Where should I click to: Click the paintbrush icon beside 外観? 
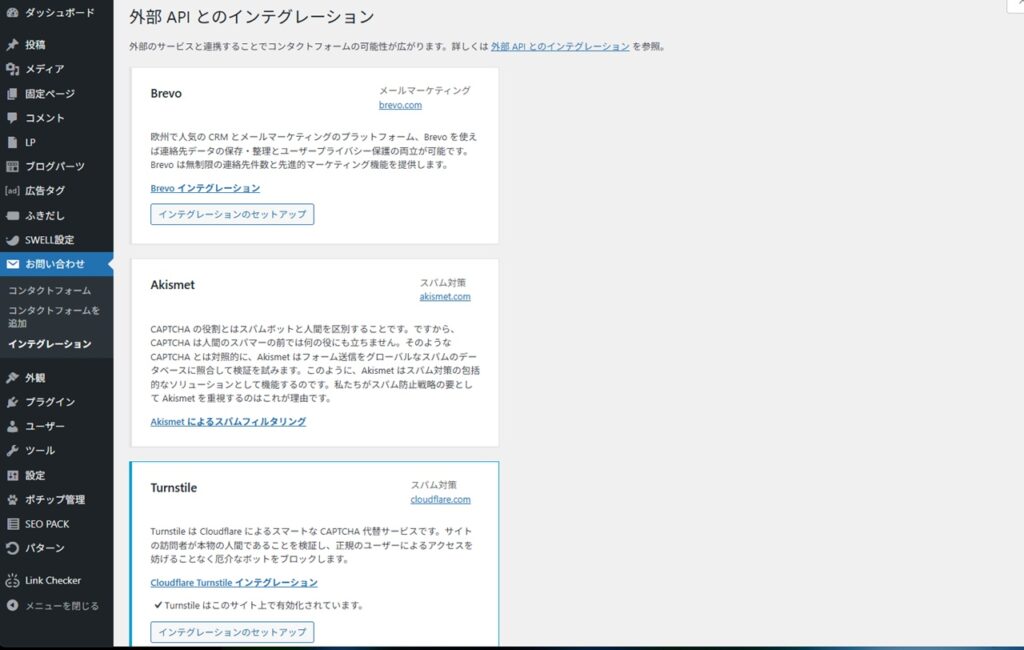[x=12, y=378]
